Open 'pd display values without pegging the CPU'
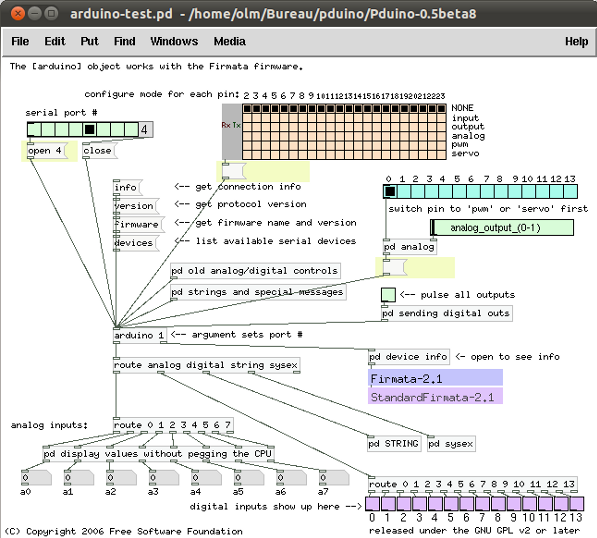The width and height of the screenshot is (597, 538). tap(158, 453)
